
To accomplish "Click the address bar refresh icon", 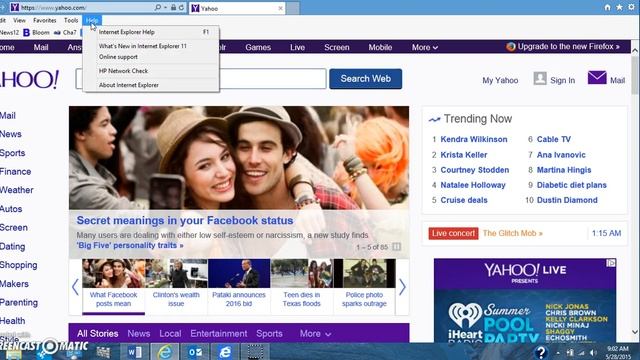I will point(181,8).
